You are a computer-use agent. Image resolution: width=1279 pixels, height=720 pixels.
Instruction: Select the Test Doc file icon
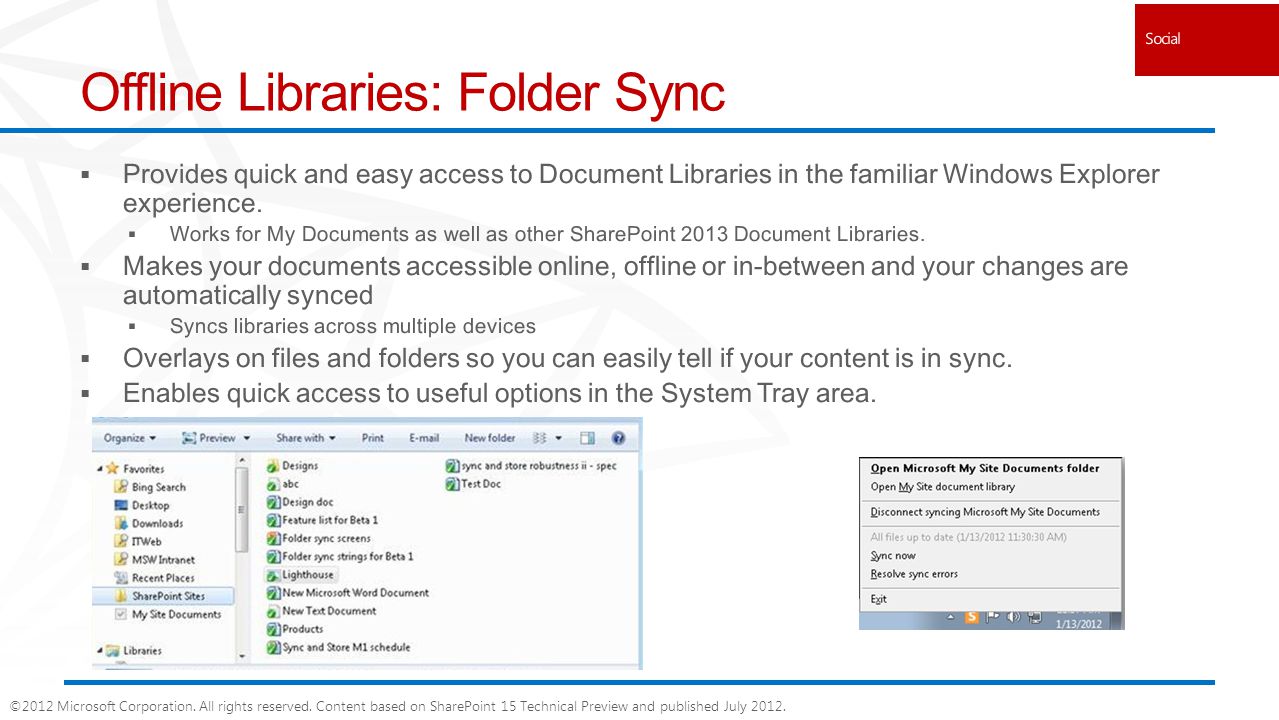[x=452, y=484]
